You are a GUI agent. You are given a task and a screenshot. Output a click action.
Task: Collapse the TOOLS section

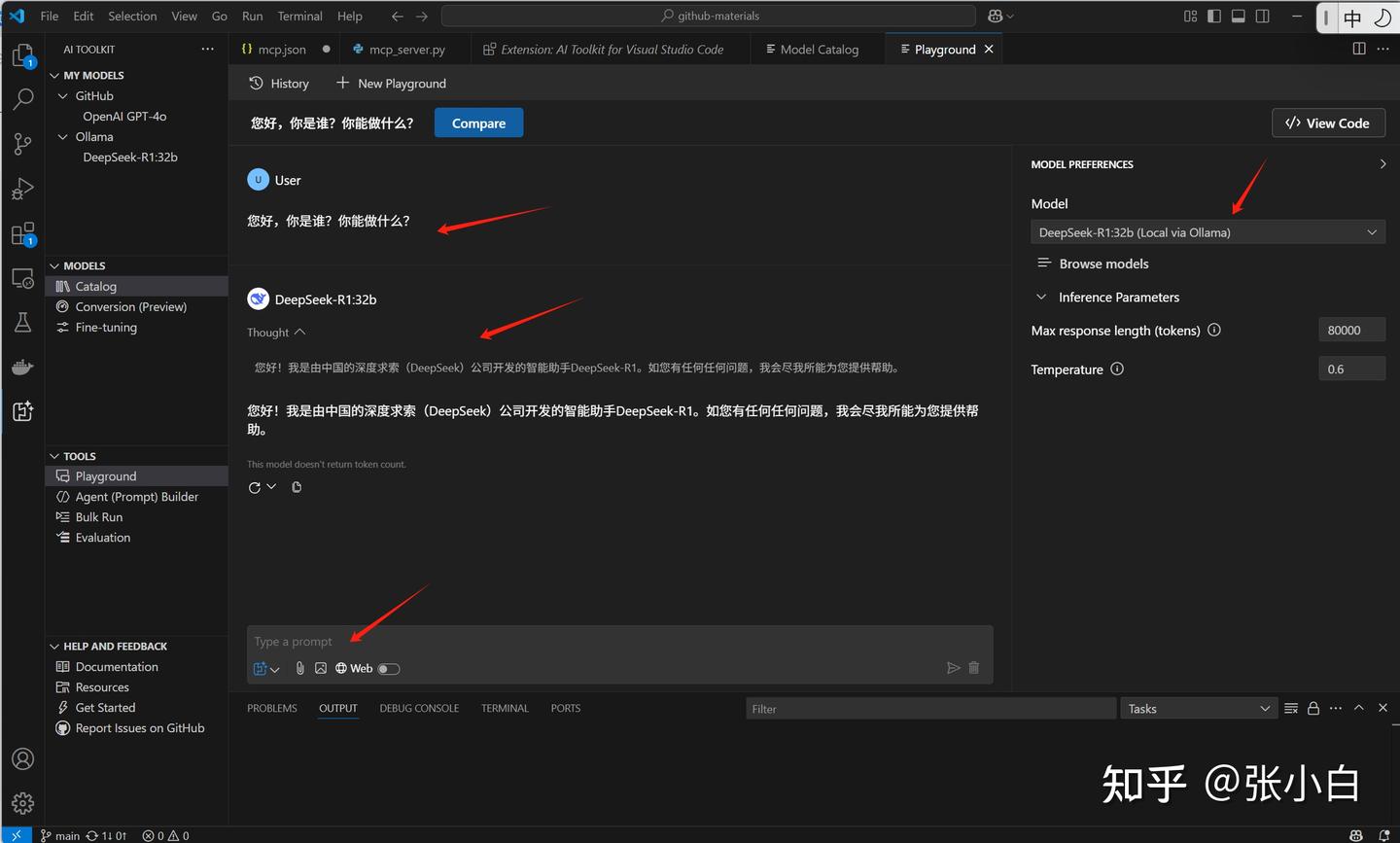tap(54, 457)
